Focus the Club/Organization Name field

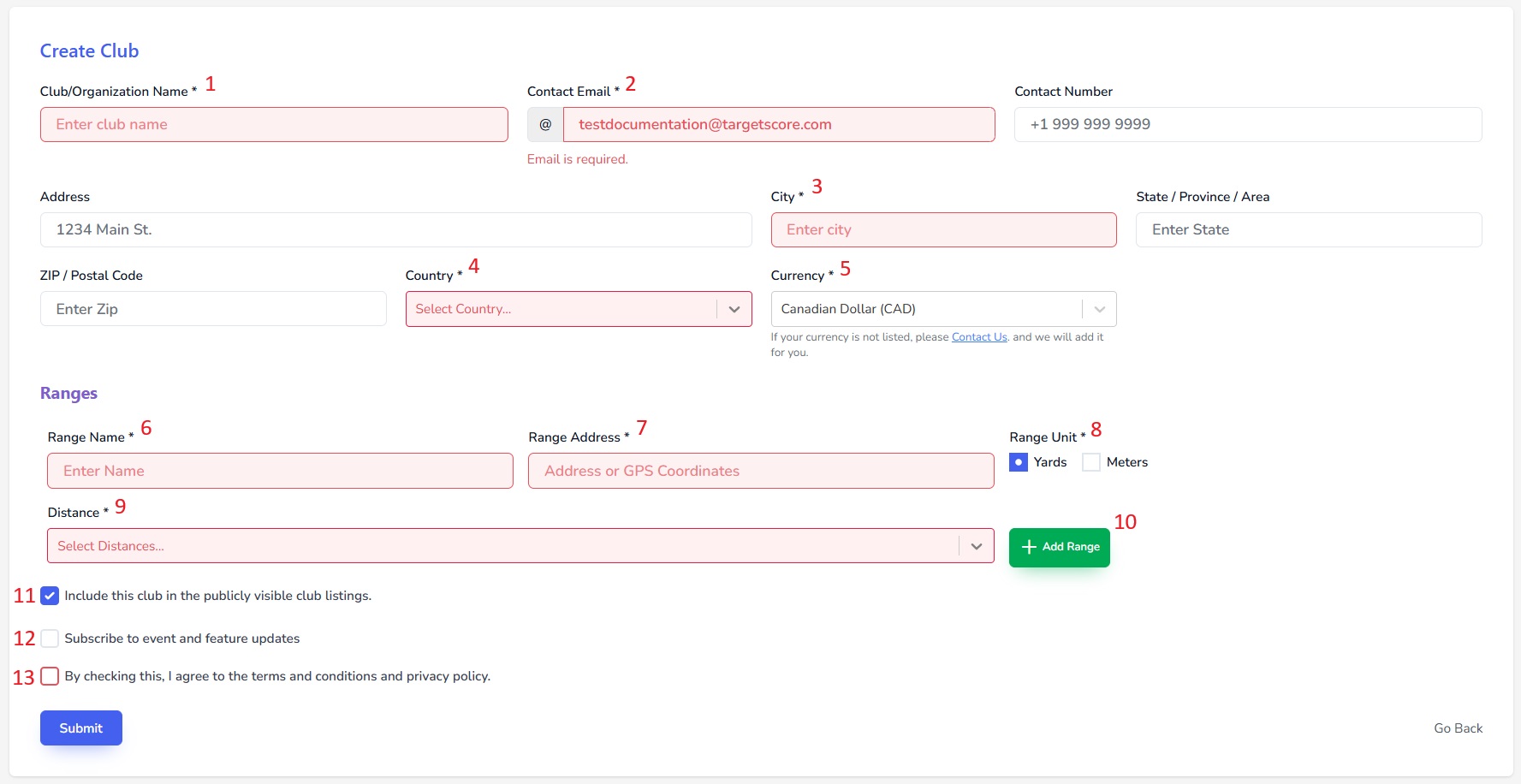click(274, 125)
